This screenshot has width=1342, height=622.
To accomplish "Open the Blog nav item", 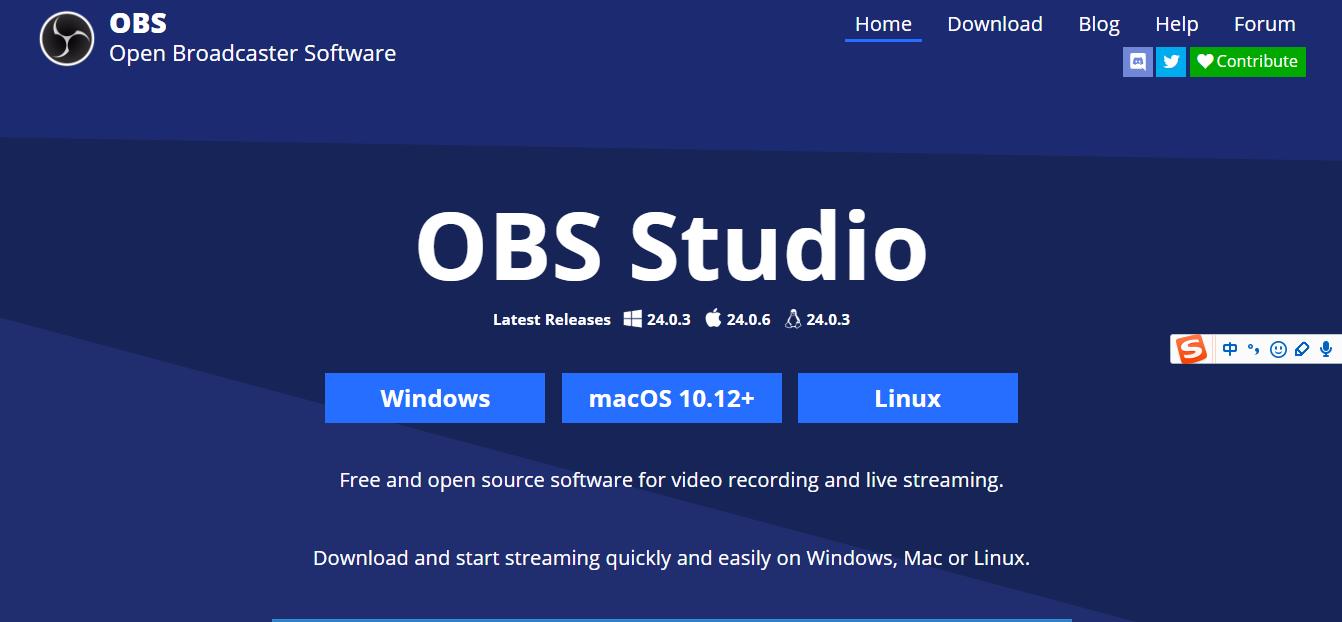I will 1099,24.
